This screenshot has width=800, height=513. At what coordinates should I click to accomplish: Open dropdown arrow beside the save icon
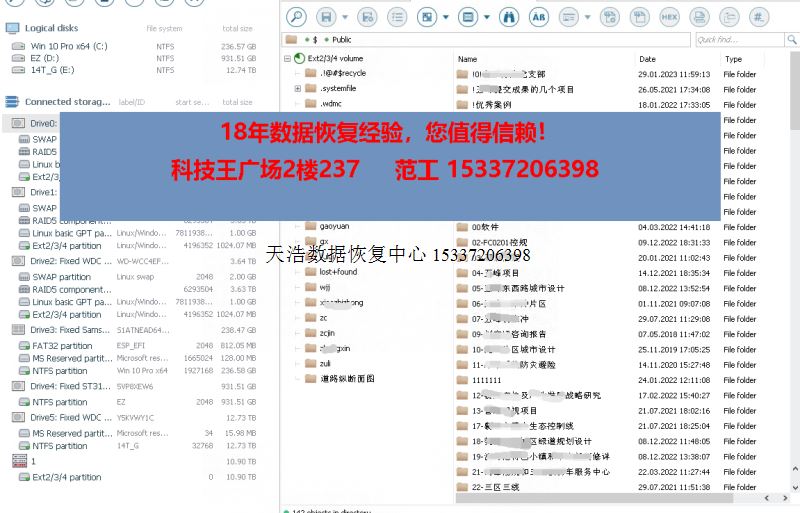tap(345, 17)
